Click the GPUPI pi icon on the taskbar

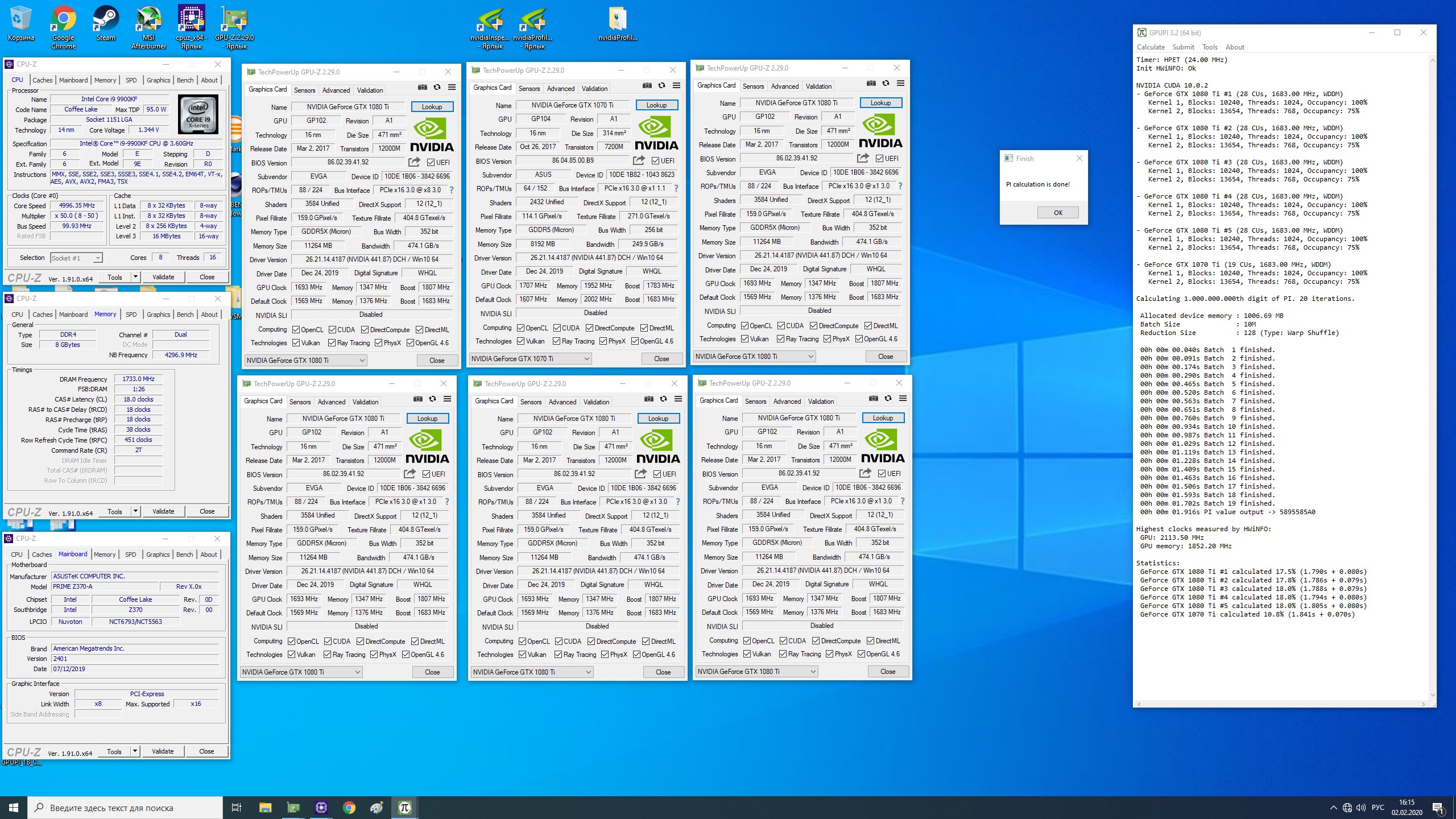pos(404,807)
